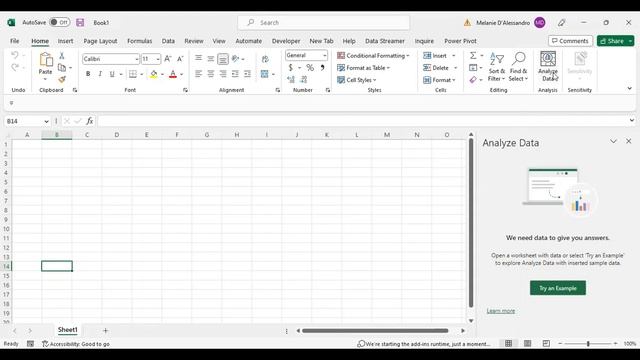
Task: Open the Learn more link
Action: tap(501, 311)
